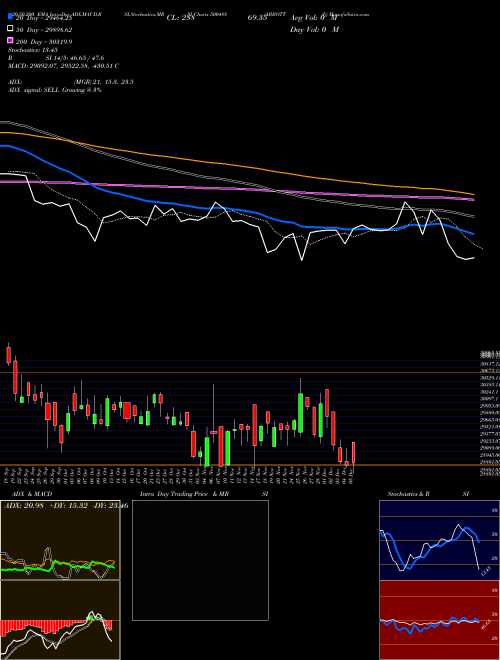Click the 69.35 value in header

point(257,18)
